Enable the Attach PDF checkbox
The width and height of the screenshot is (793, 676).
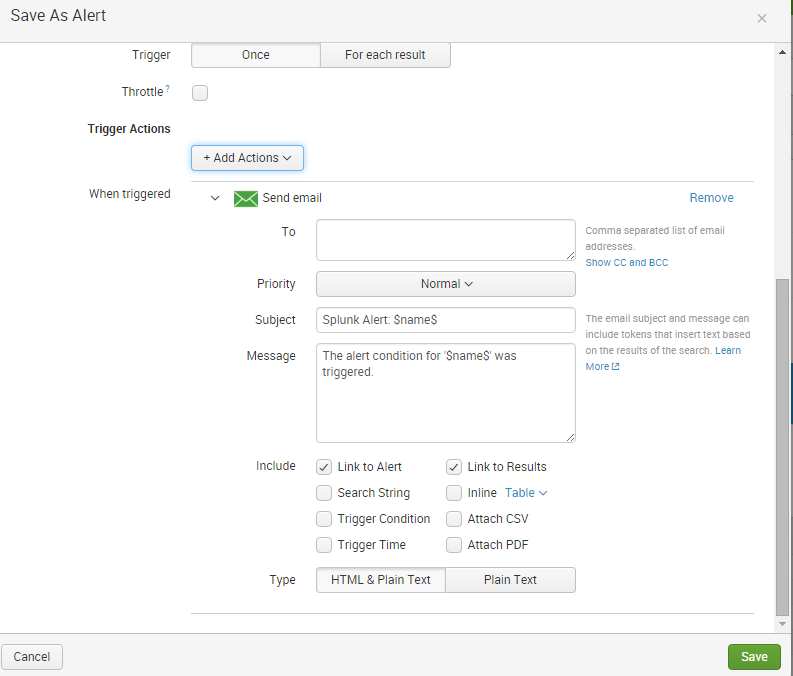click(x=454, y=545)
